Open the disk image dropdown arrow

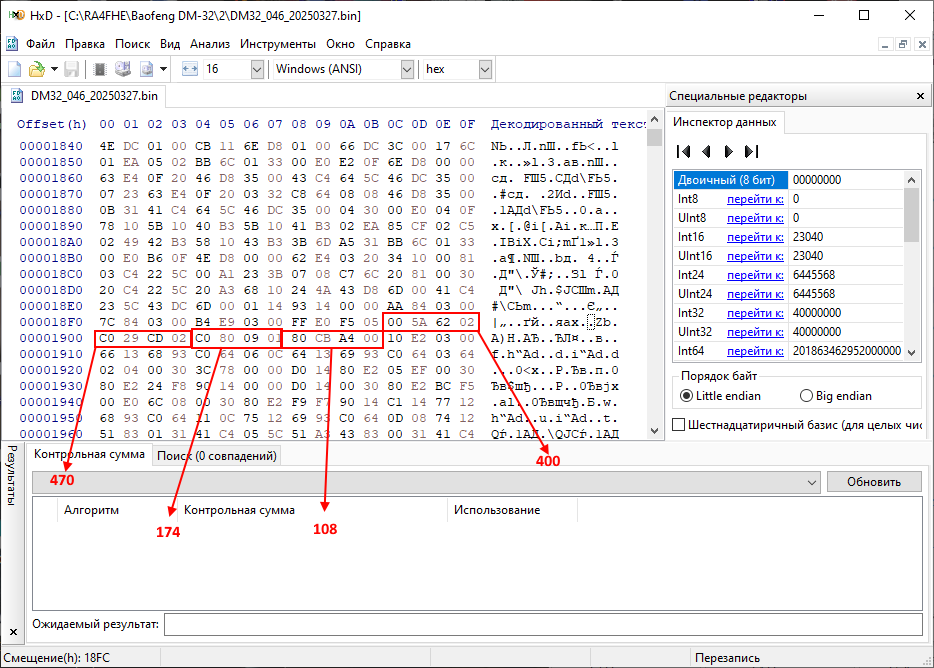[x=163, y=69]
